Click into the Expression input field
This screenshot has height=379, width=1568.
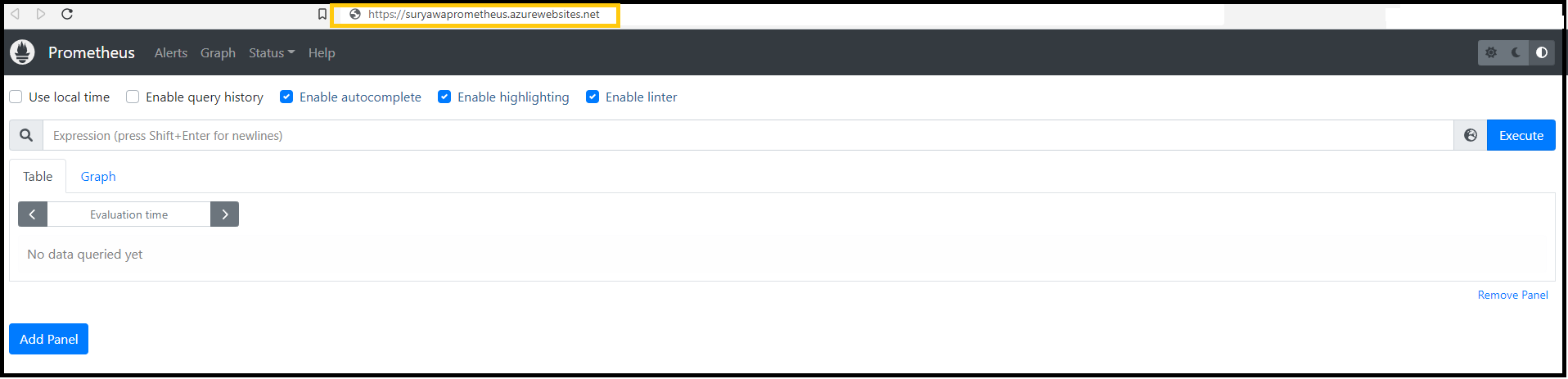tap(748, 135)
